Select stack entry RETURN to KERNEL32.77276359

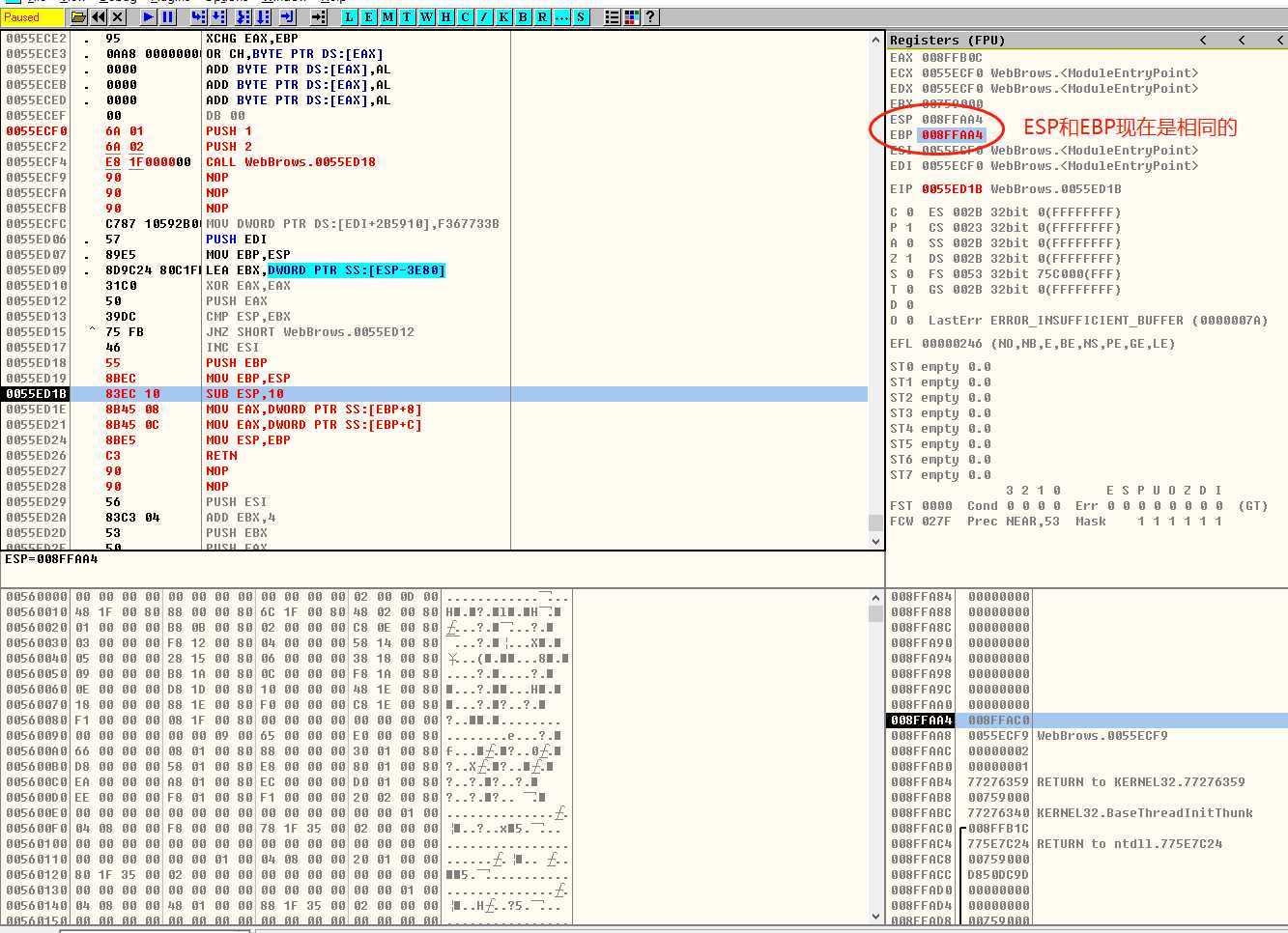pyautogui.click(x=1087, y=782)
